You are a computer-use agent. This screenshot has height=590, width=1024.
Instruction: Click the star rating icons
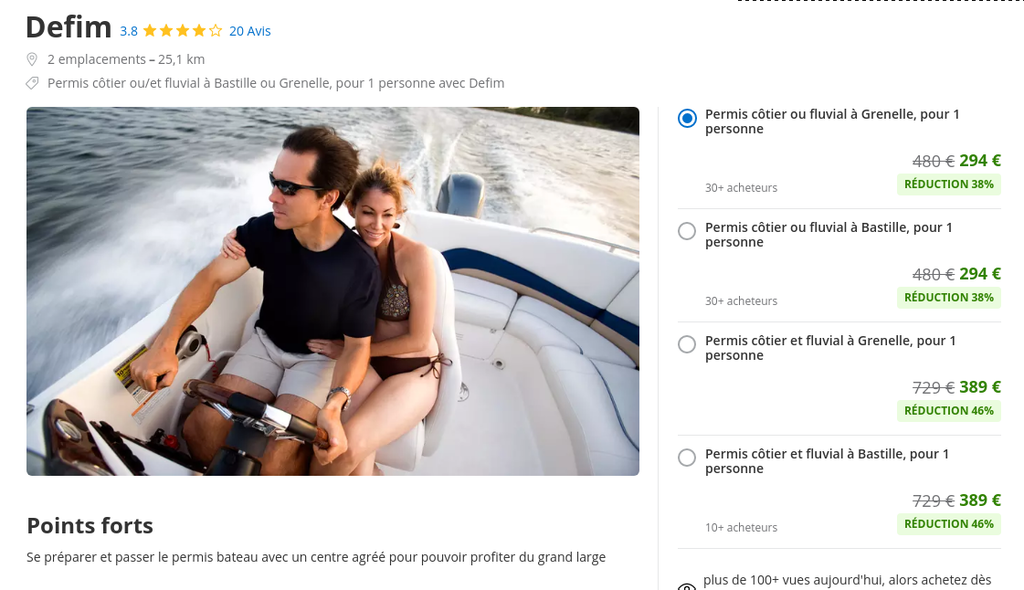click(183, 31)
